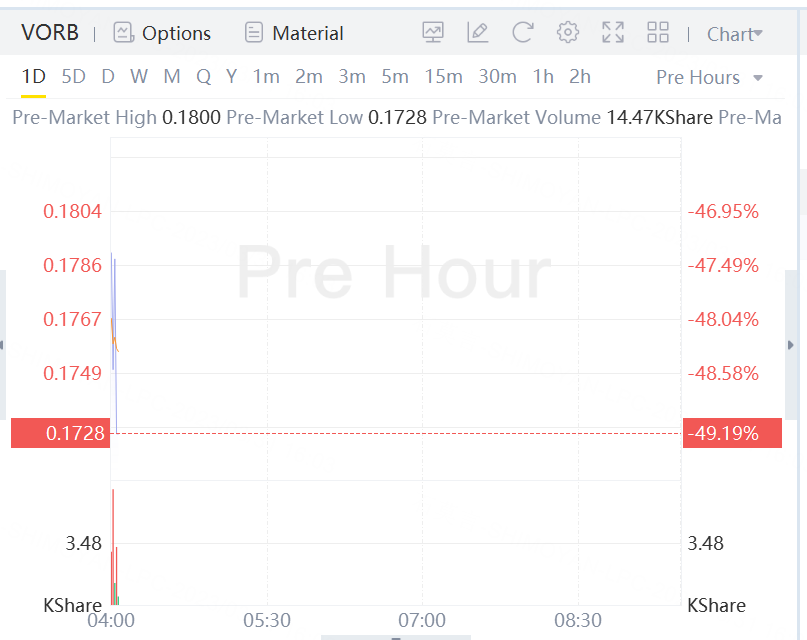Click the 05:30 time axis label
Image resolution: width=807 pixels, height=640 pixels.
[267, 621]
